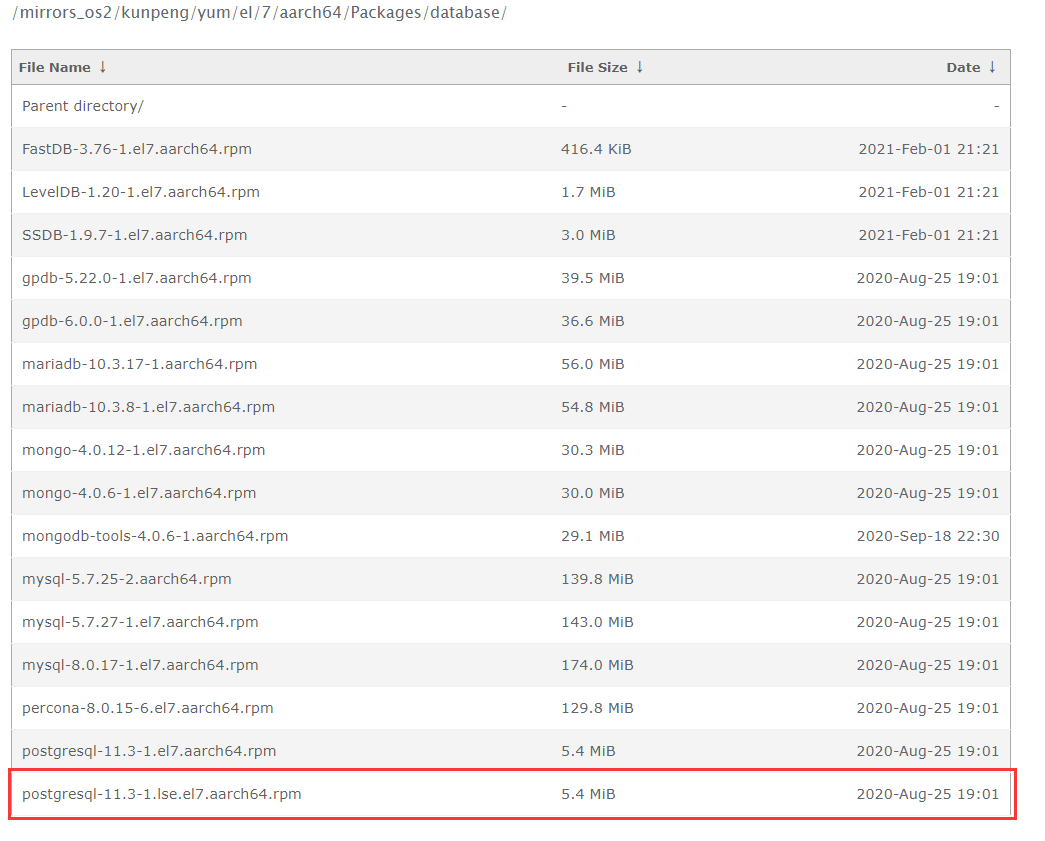The width and height of the screenshot is (1045, 841).
Task: Click the mirrors_os2 breadcrumb segment
Action: coord(66,13)
